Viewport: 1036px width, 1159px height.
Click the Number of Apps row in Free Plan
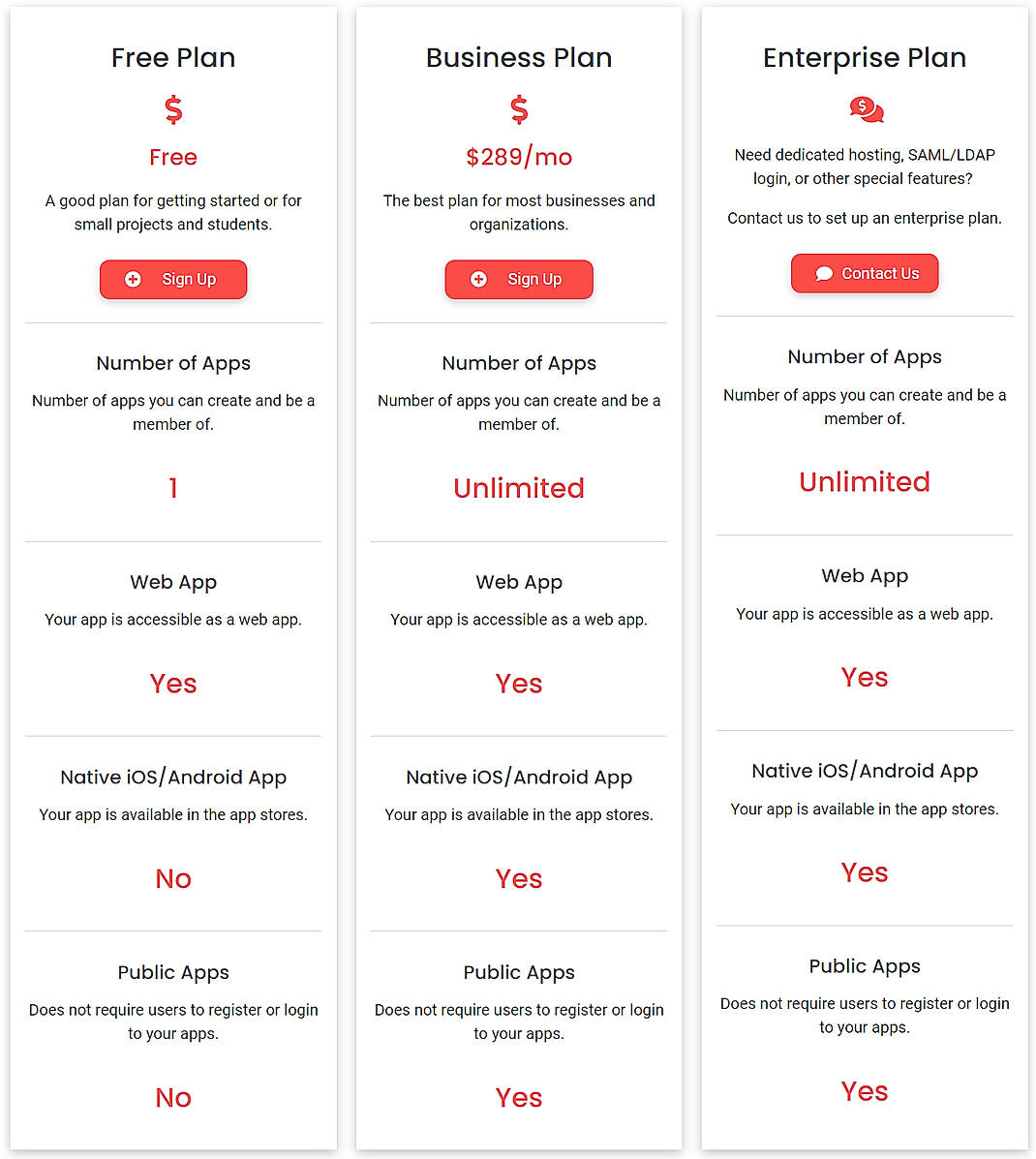coord(173,363)
